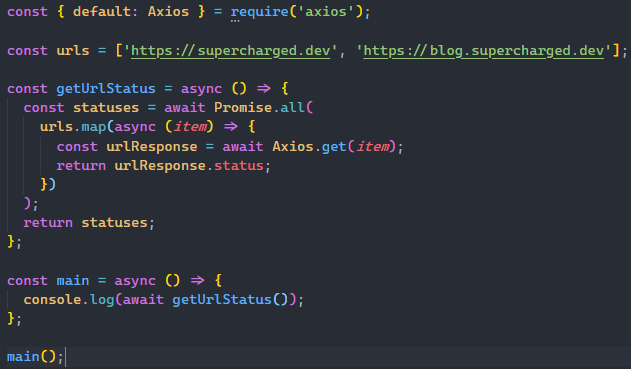Image resolution: width=631 pixels, height=369 pixels.
Task: Click the map method on urls
Action: [x=93, y=127]
